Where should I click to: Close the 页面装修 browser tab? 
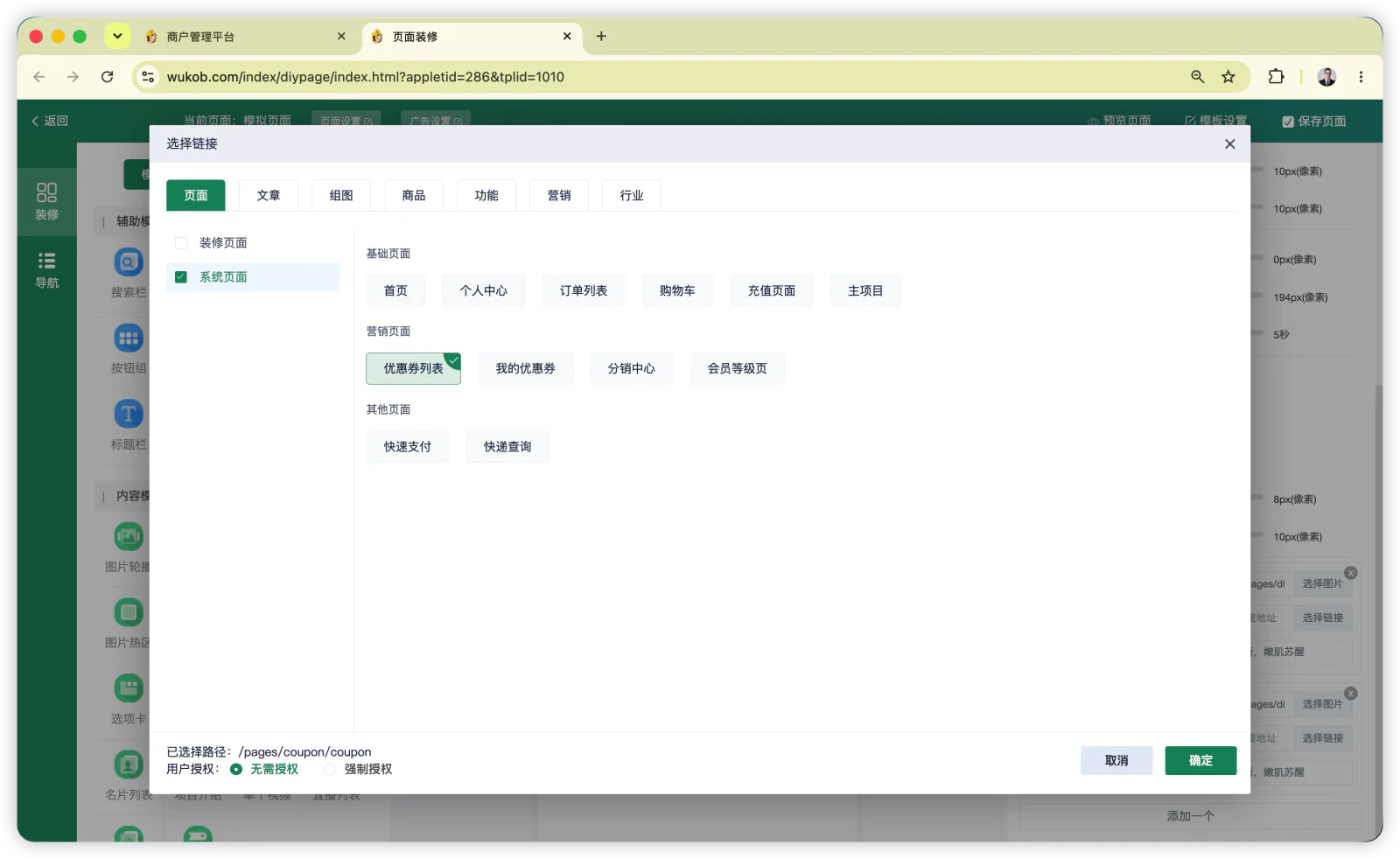567,37
